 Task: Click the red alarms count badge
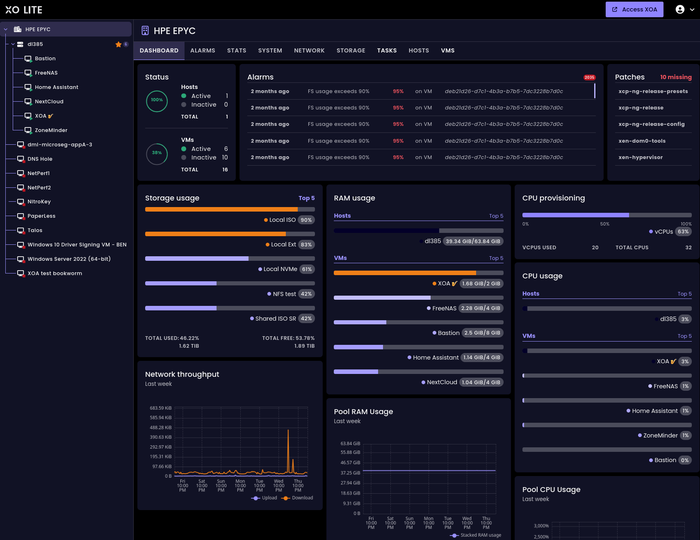[x=589, y=77]
